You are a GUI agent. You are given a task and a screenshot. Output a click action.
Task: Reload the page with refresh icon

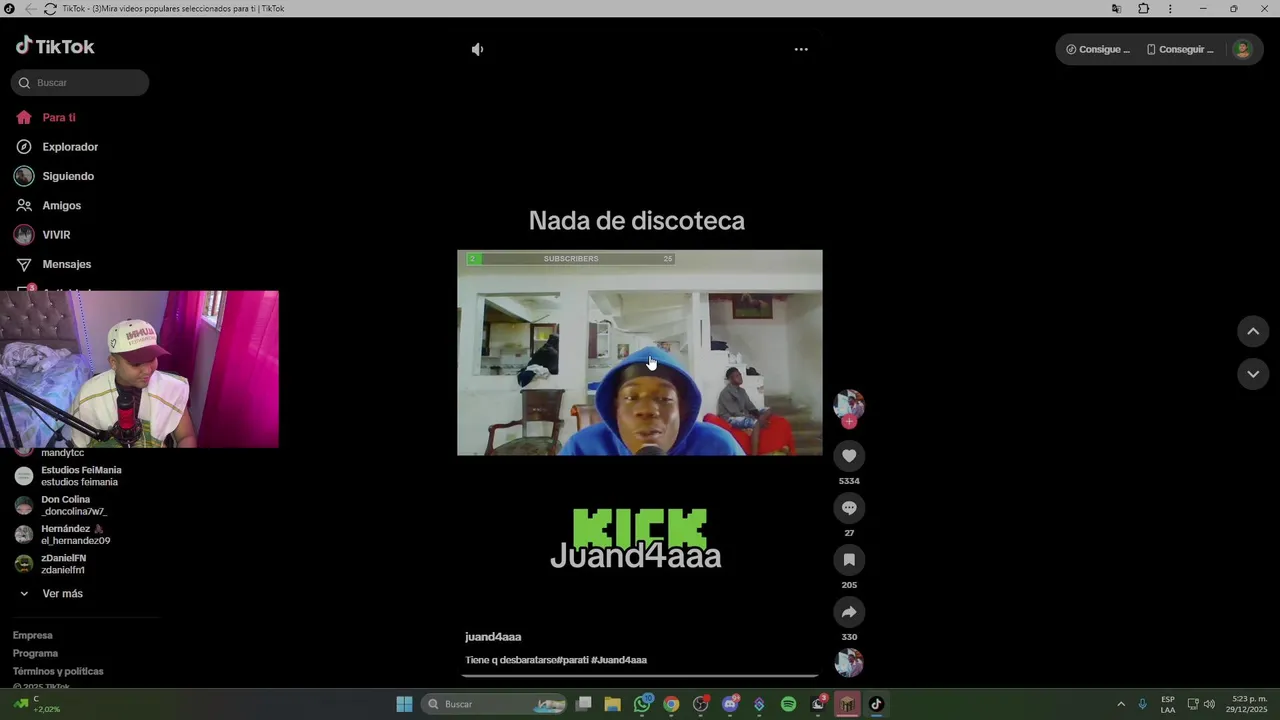[x=50, y=9]
